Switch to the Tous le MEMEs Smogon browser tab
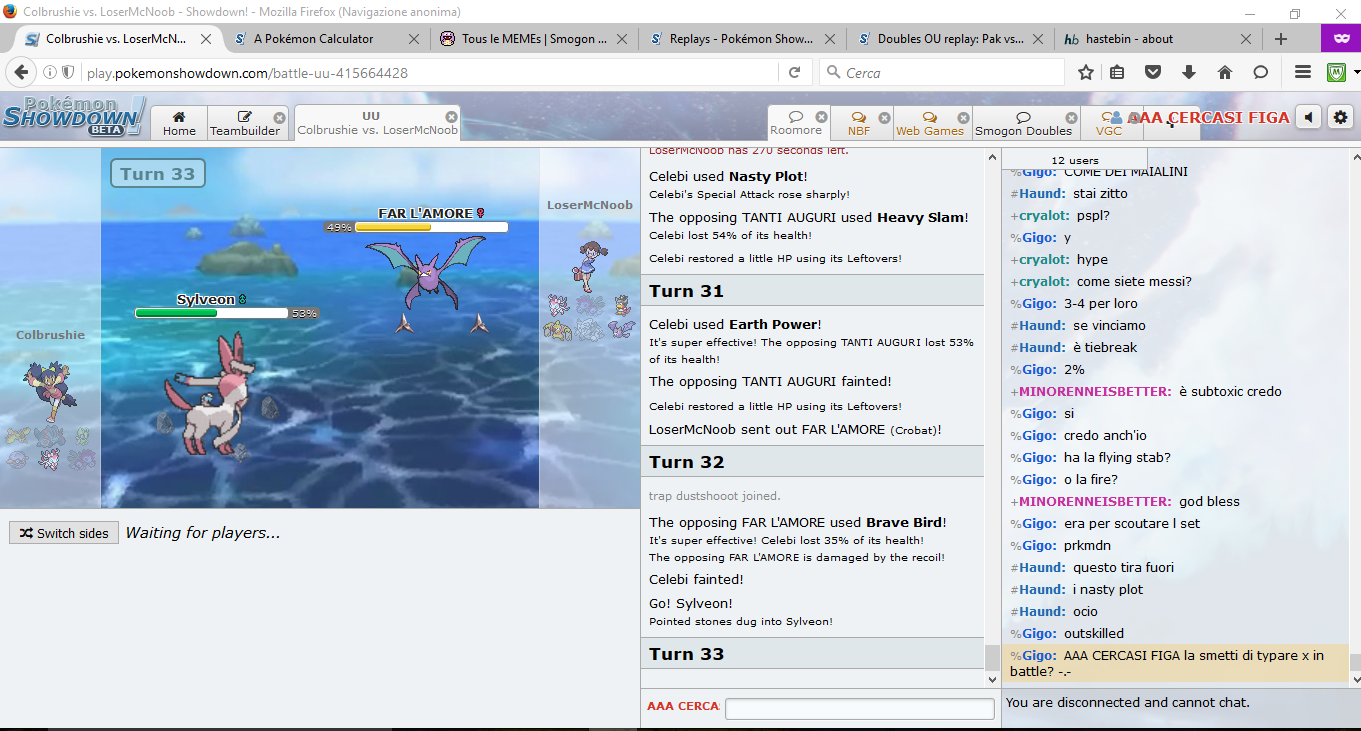Image resolution: width=1361 pixels, height=731 pixels. point(534,39)
